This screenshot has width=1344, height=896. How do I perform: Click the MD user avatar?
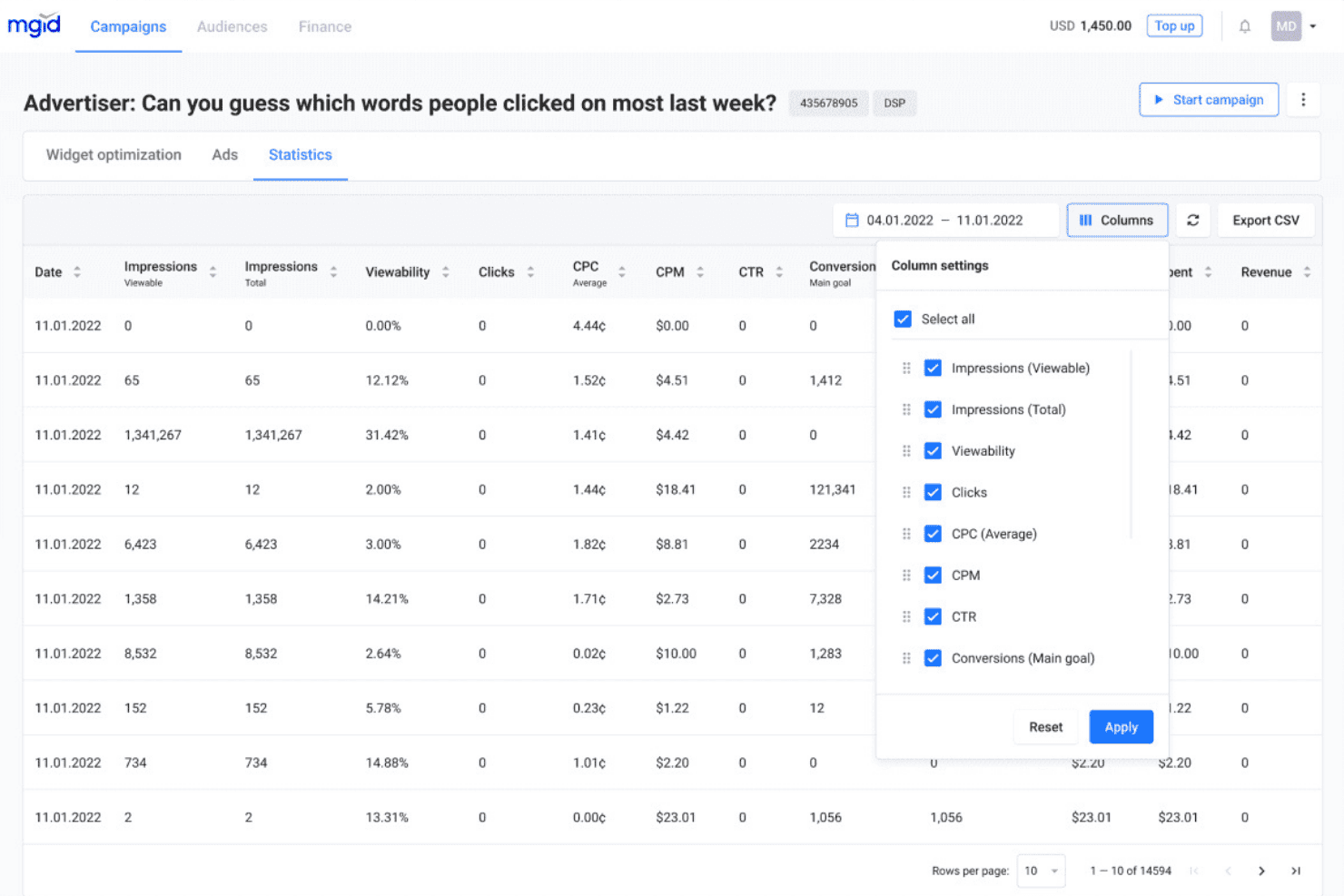(1286, 26)
